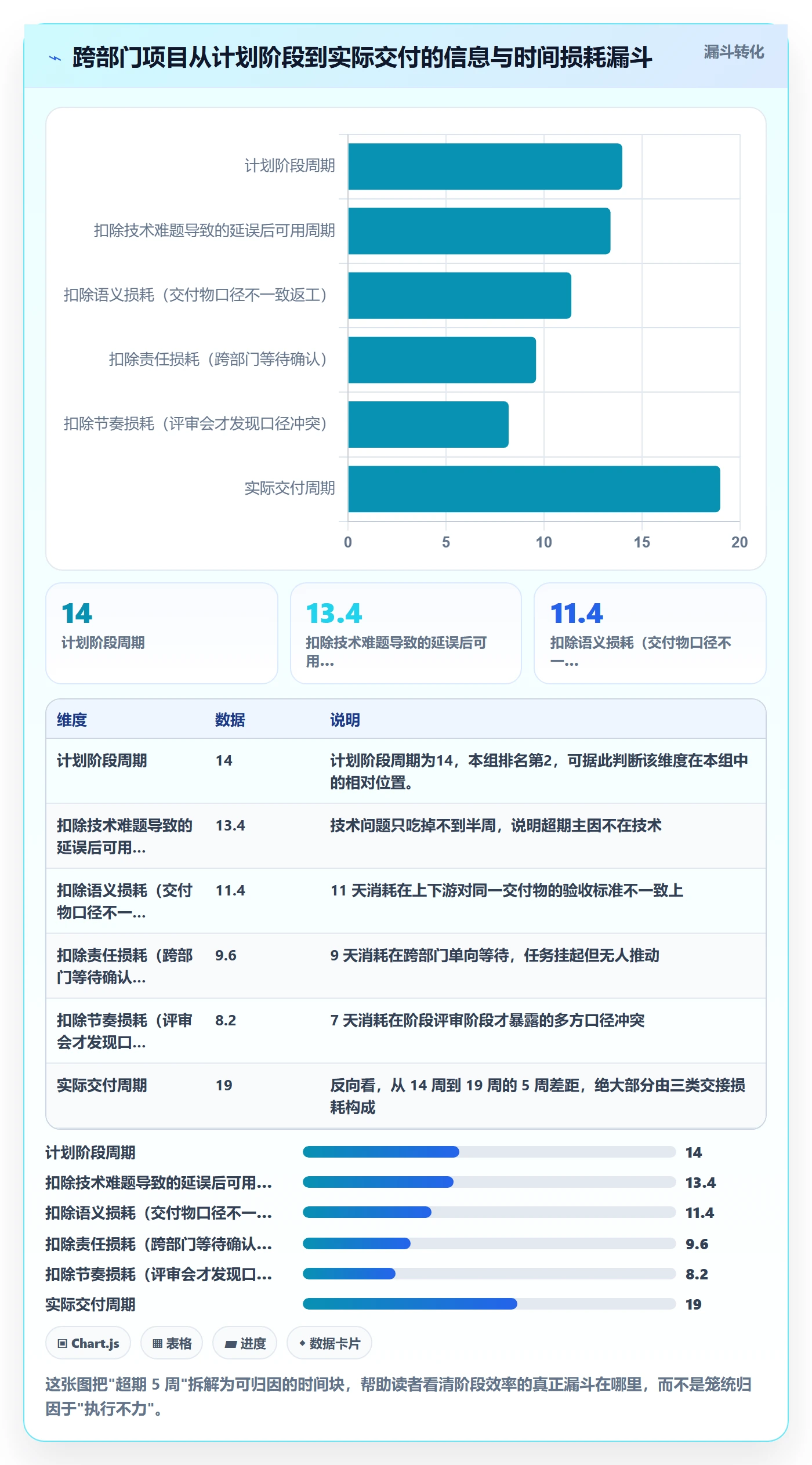
Task: Click the 14 计划阶段周期 stat card
Action: pyautogui.click(x=162, y=633)
